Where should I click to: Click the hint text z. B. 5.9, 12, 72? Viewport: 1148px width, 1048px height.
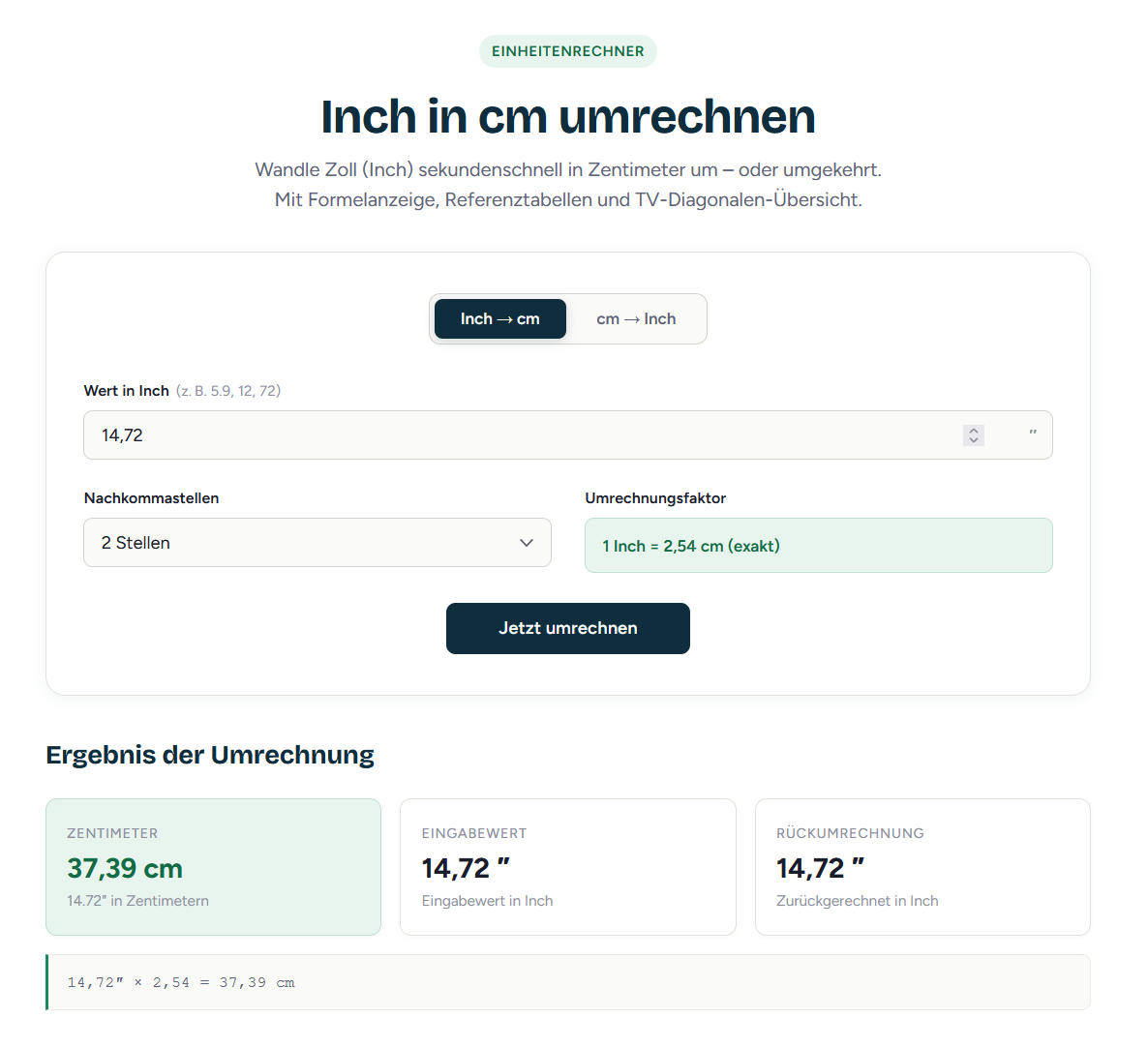[x=228, y=391]
